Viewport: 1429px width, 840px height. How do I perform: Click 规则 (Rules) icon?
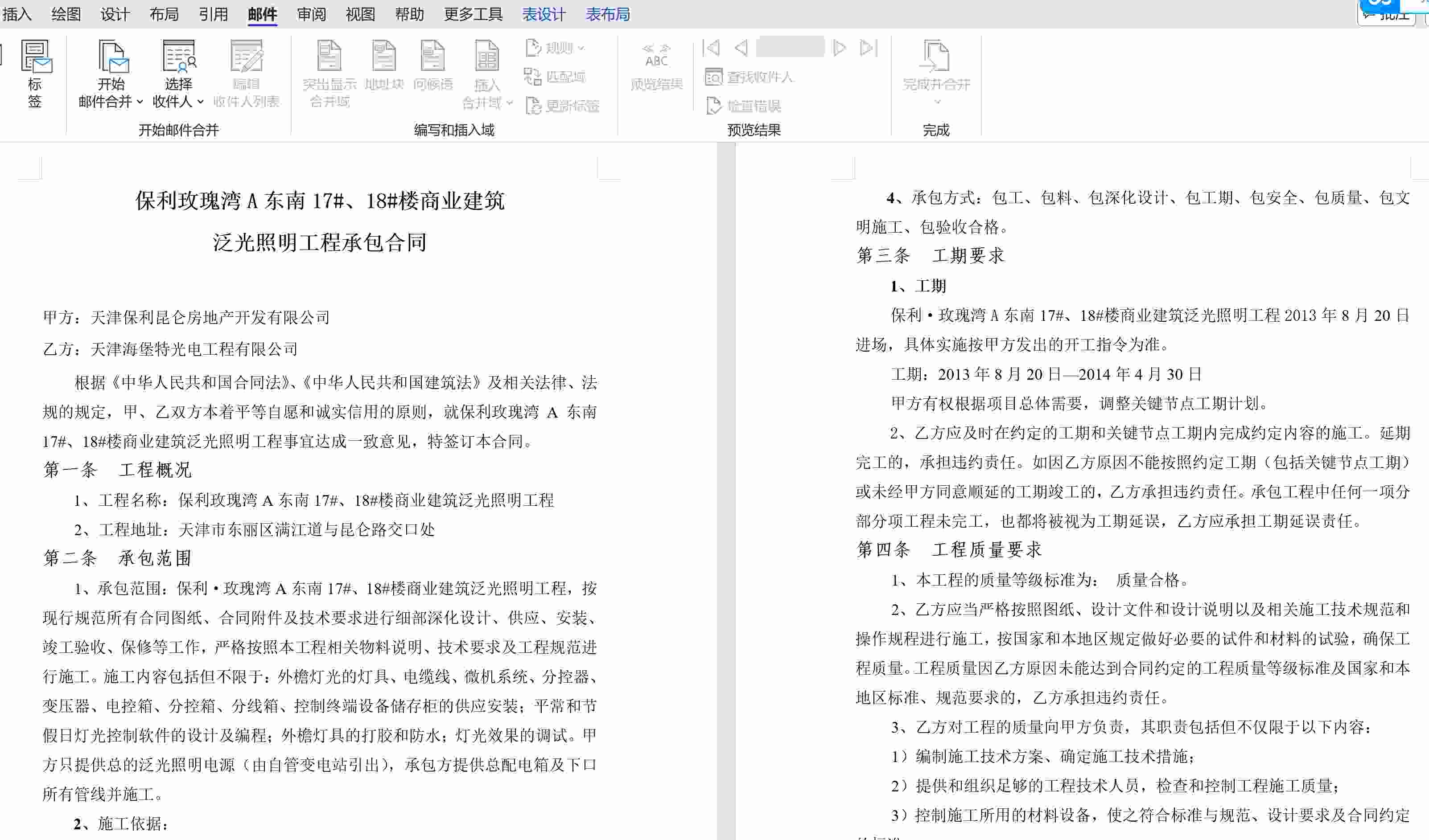point(533,48)
